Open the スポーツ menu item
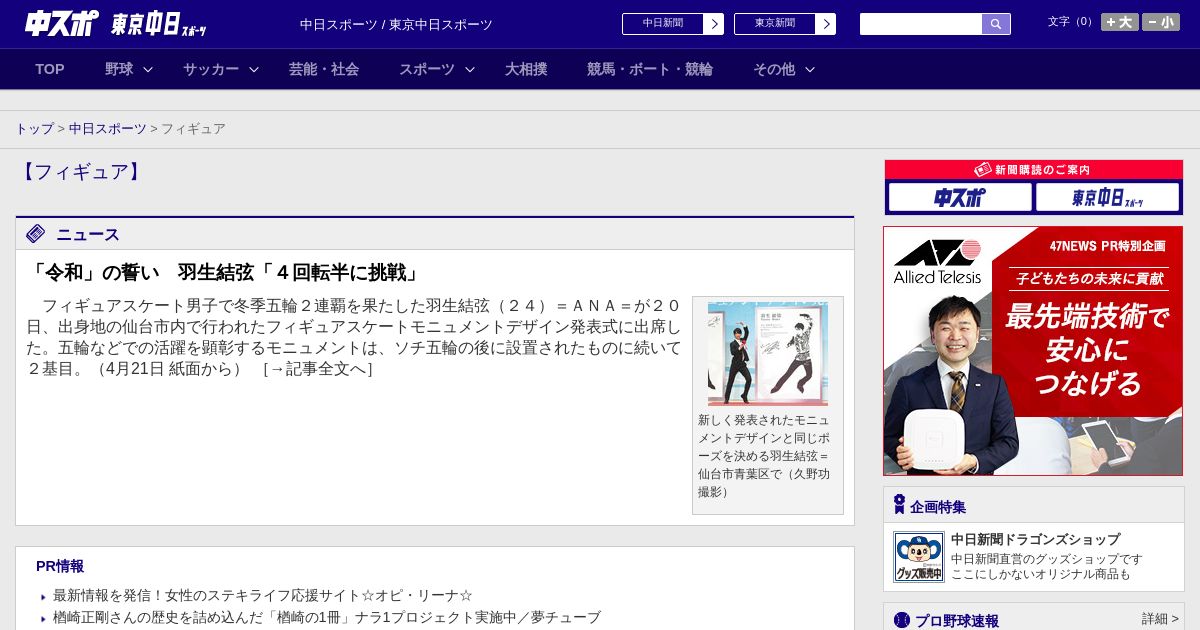The height and width of the screenshot is (630, 1200). point(427,69)
